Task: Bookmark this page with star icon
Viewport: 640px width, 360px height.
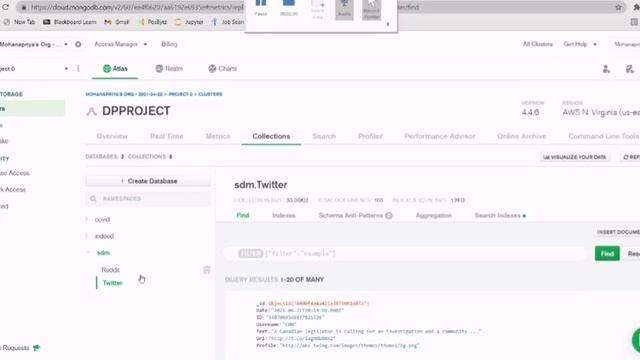Action: 618,7
